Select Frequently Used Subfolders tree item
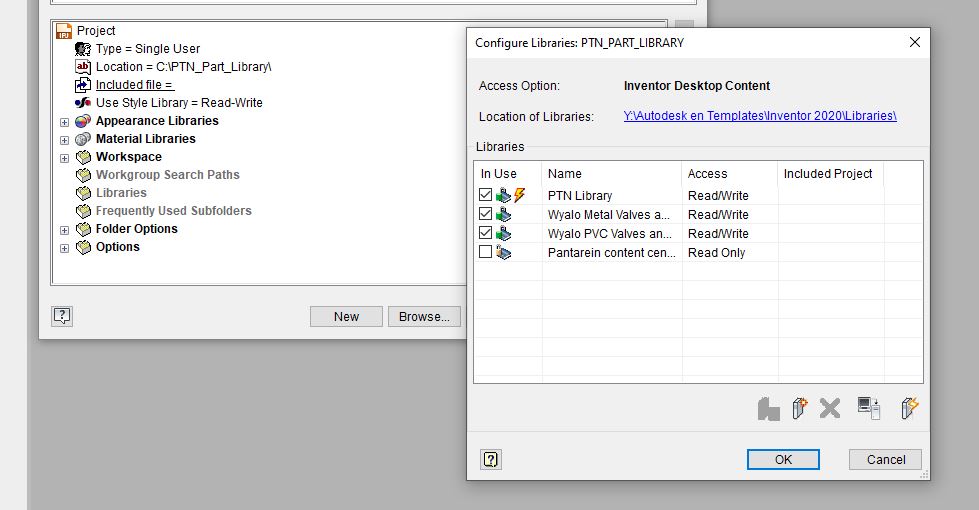The image size is (979, 510). tap(174, 211)
